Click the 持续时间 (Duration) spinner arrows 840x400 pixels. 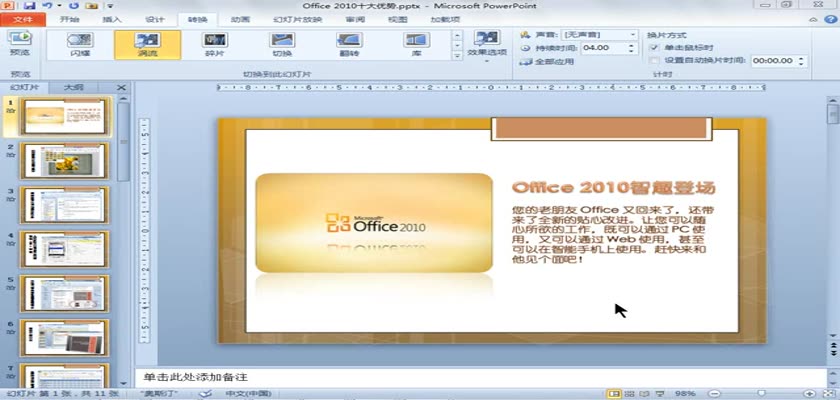coord(631,48)
